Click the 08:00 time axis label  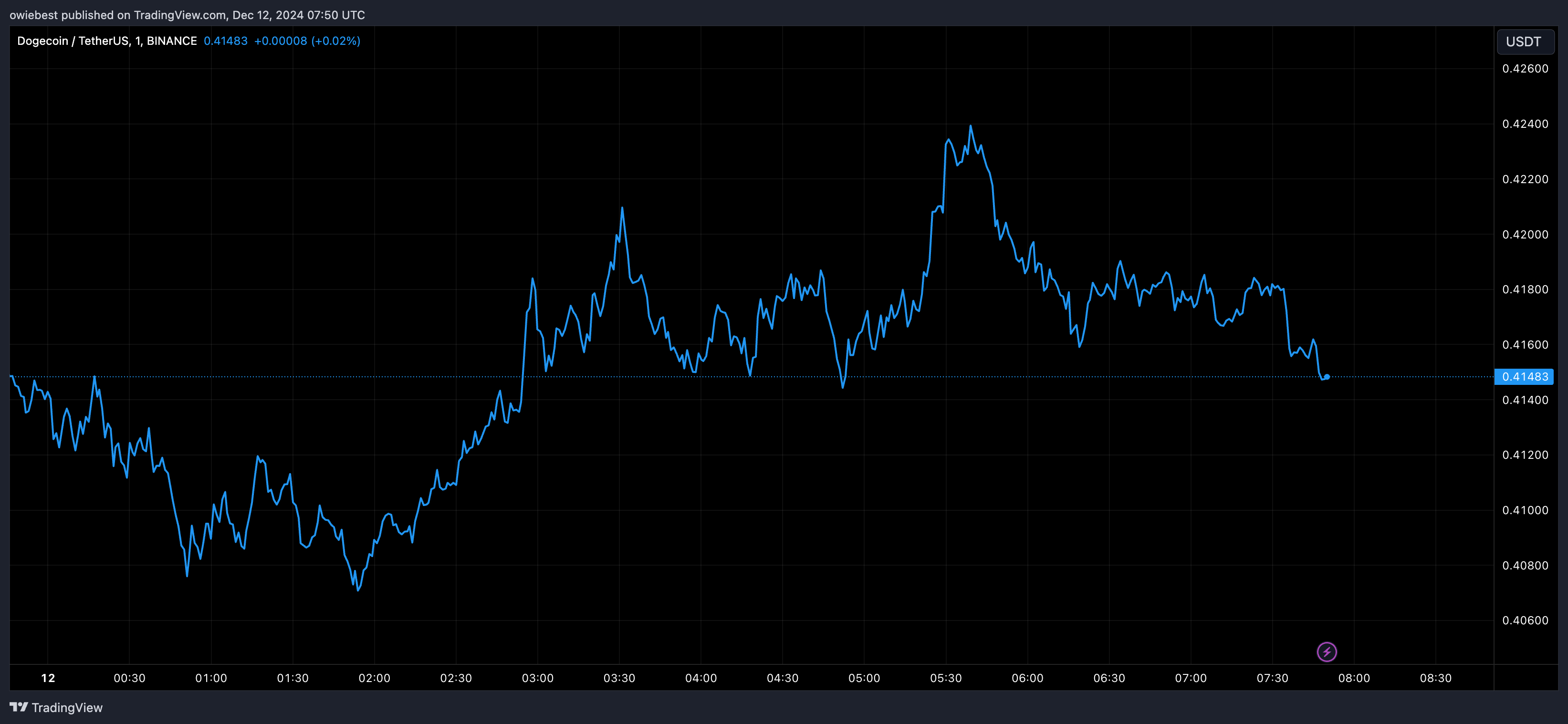(1354, 678)
